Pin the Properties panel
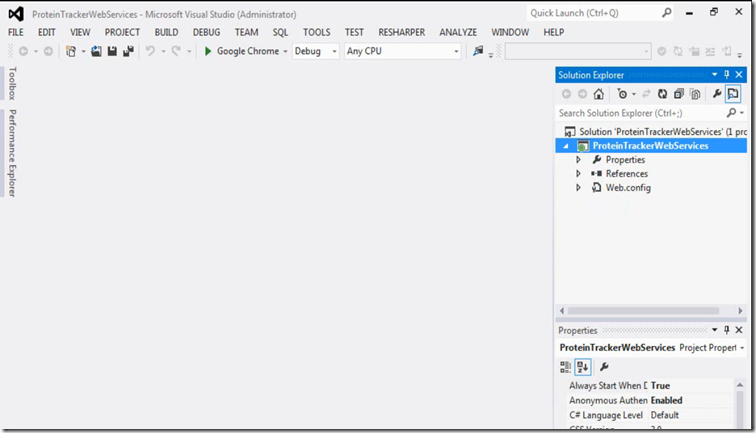Image resolution: width=756 pixels, height=433 pixels. (727, 330)
